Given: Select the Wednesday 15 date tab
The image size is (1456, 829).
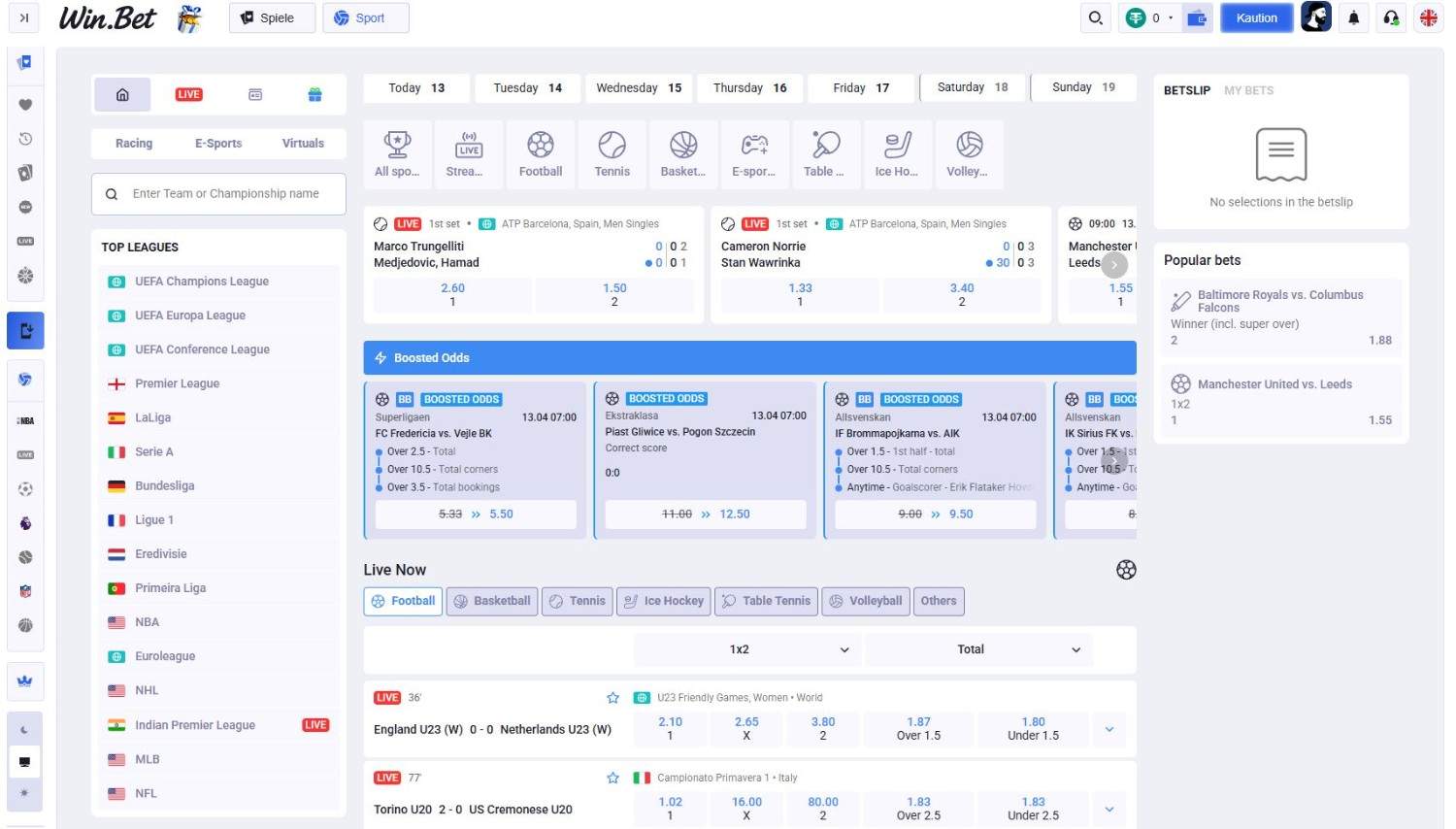Looking at the screenshot, I should [x=638, y=88].
